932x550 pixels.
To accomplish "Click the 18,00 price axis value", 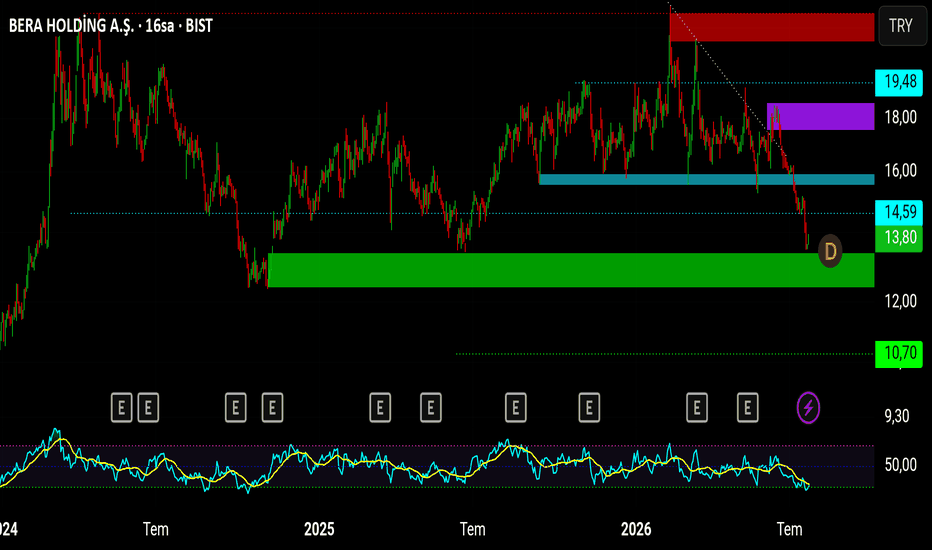I will (x=900, y=117).
